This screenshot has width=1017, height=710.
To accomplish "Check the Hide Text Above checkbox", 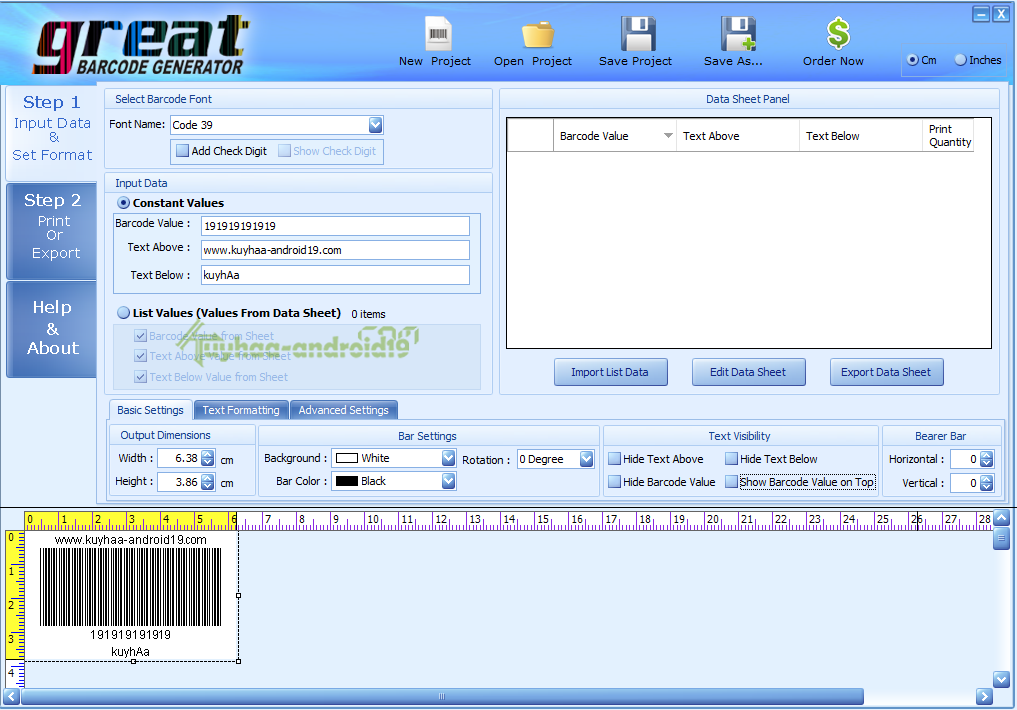I will pyautogui.click(x=615, y=459).
